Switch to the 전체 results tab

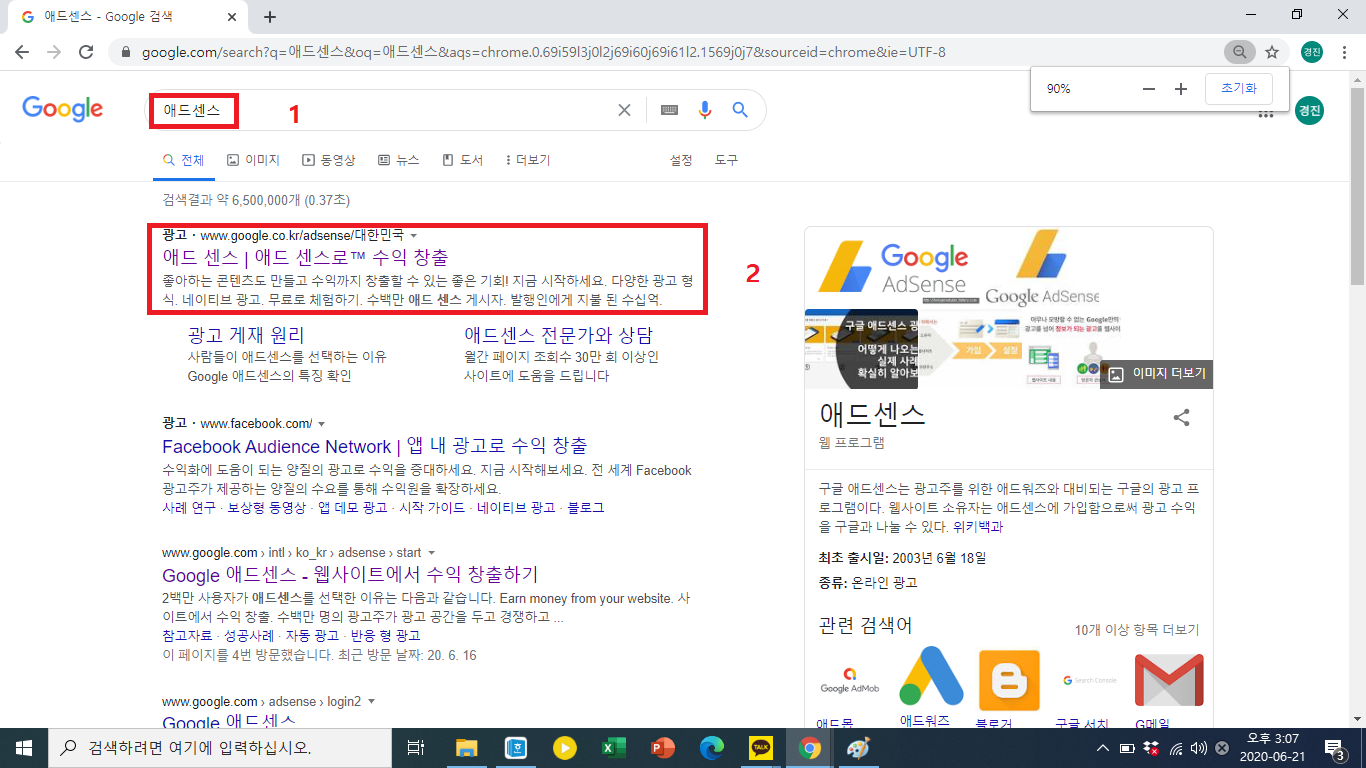pos(184,160)
